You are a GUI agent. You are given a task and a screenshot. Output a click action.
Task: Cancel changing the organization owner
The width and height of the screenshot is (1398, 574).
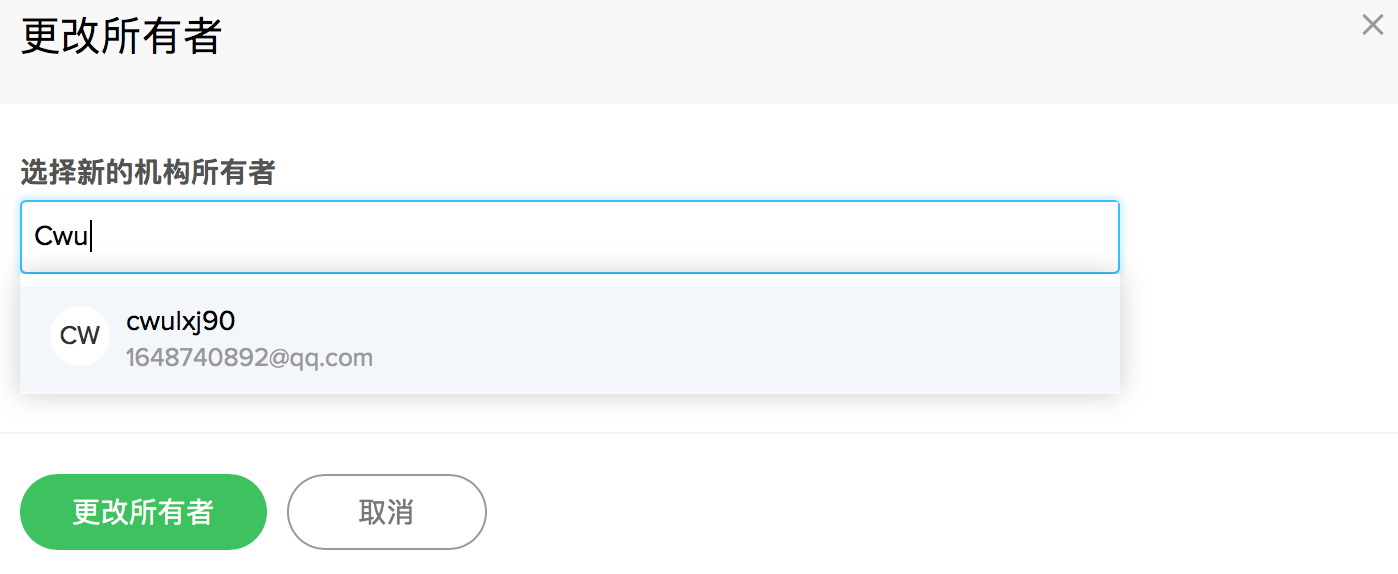coord(386,512)
